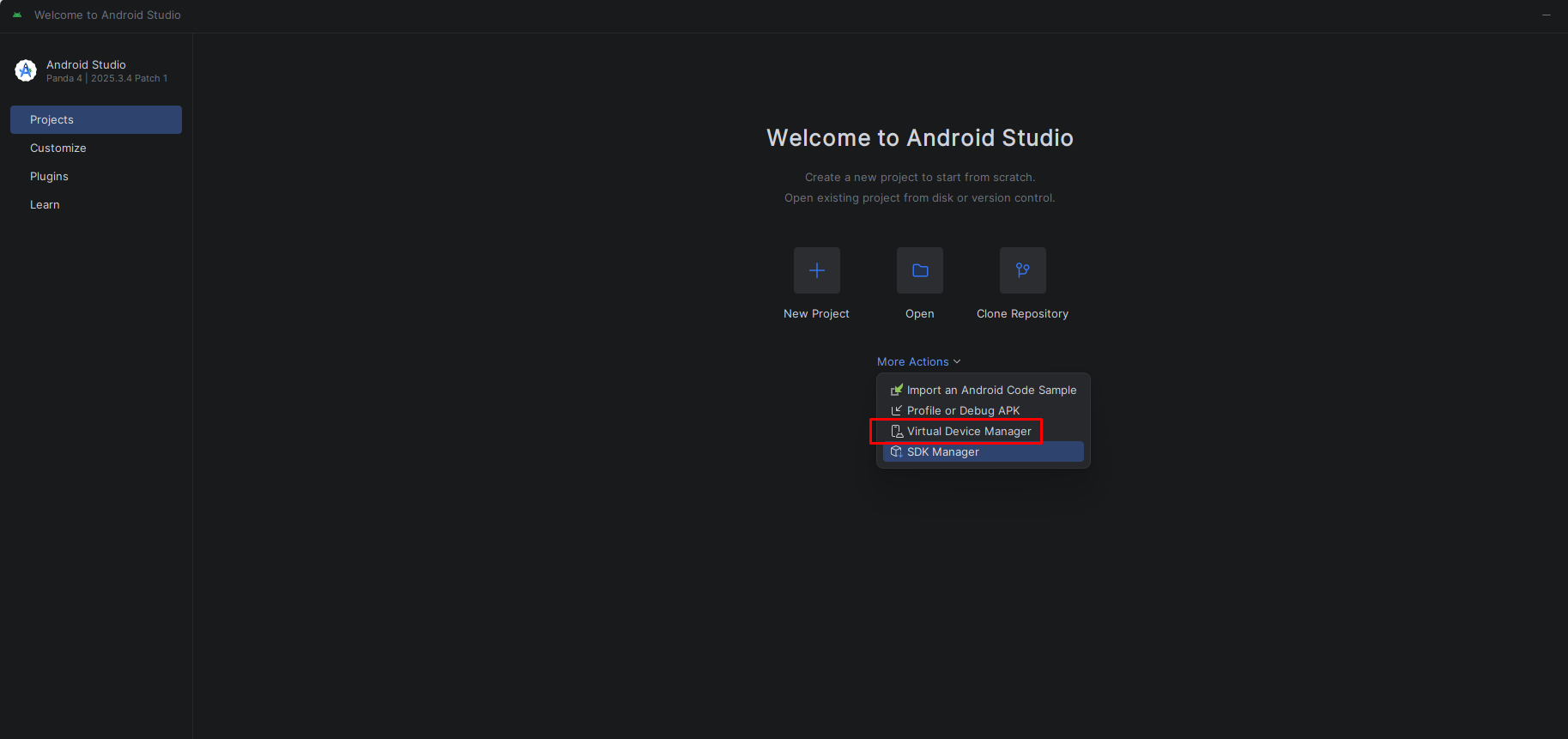1568x739 pixels.
Task: Open Virtual Device Manager from menu
Action: click(984, 431)
